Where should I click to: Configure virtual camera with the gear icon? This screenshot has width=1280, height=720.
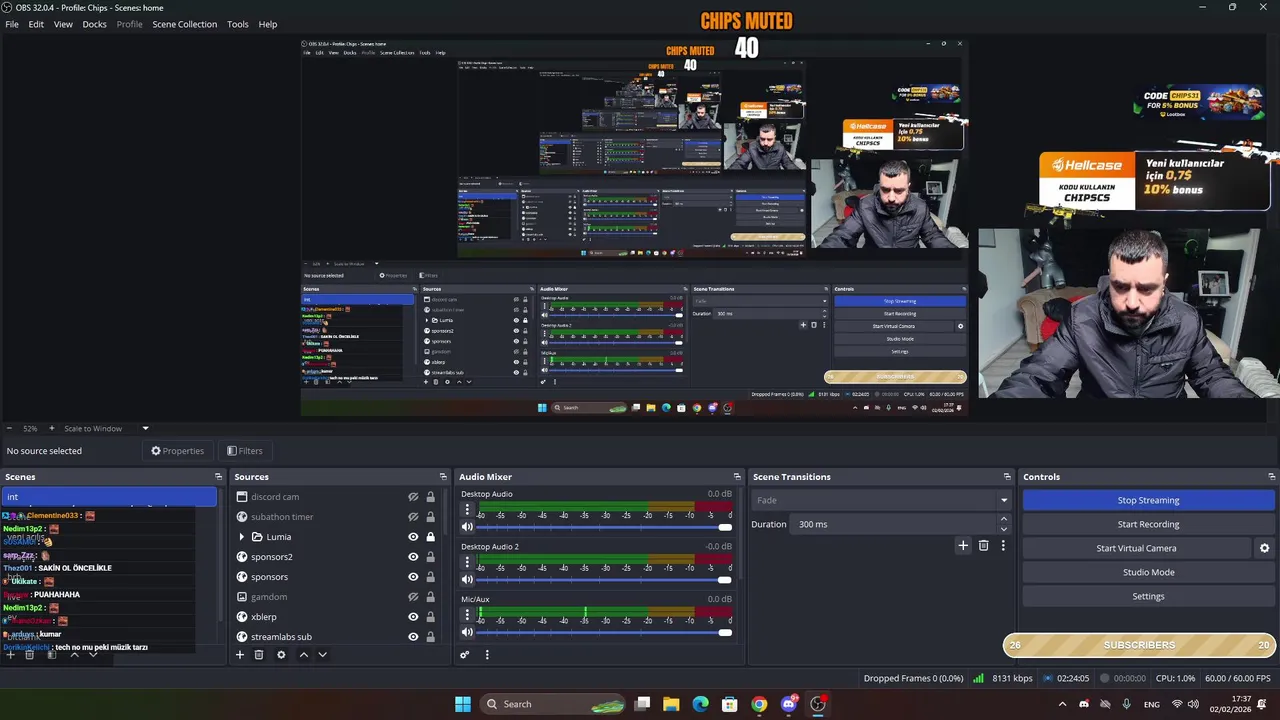pos(1264,548)
